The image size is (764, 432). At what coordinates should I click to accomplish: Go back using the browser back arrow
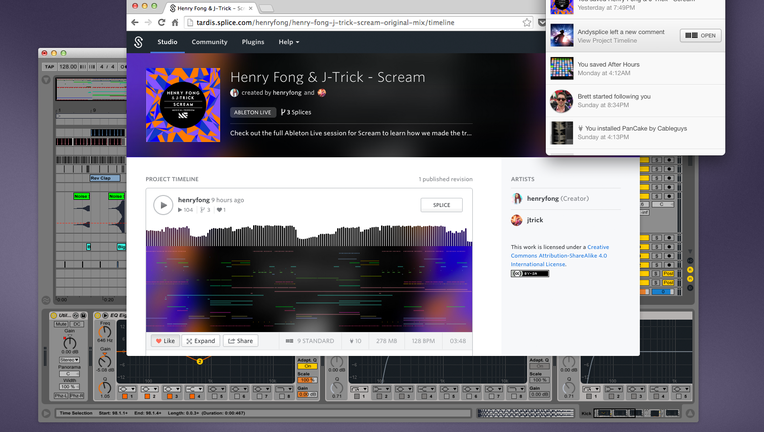pos(135,22)
